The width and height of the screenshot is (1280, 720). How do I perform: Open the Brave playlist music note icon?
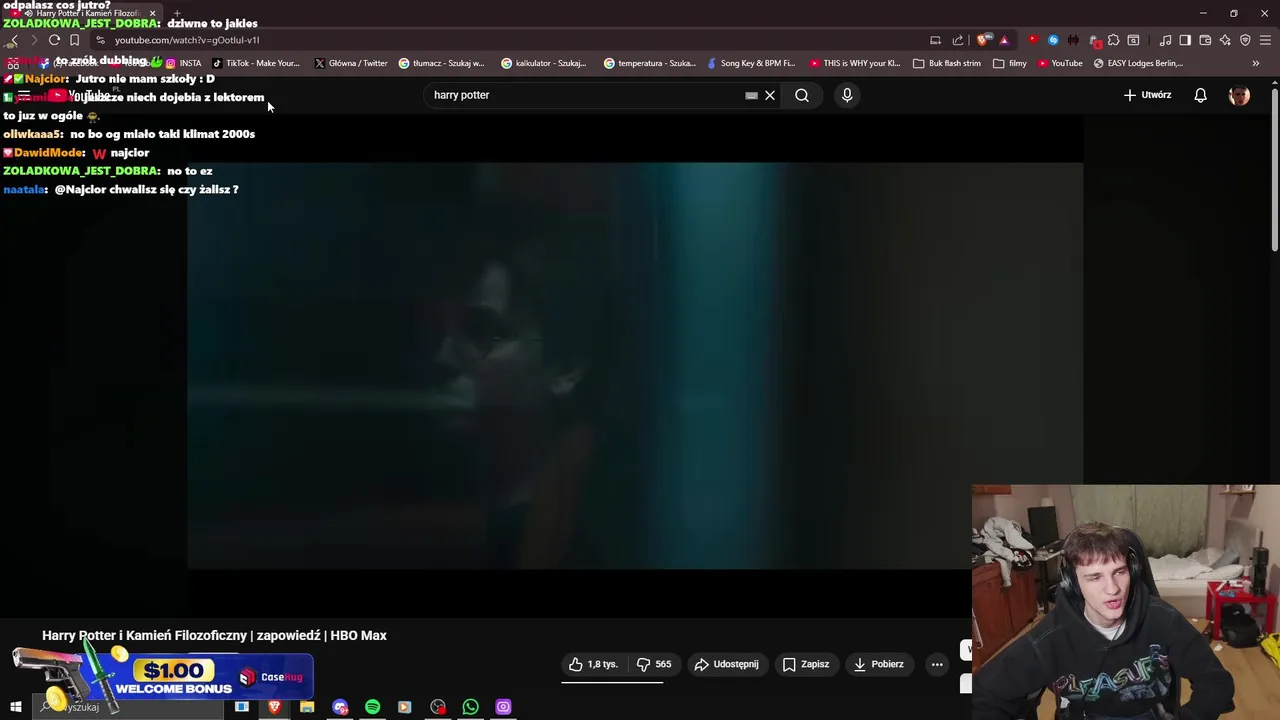point(1165,40)
